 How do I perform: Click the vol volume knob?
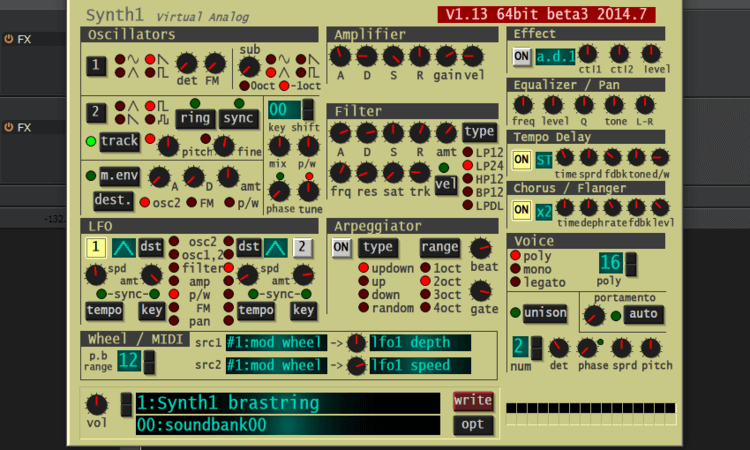[97, 404]
